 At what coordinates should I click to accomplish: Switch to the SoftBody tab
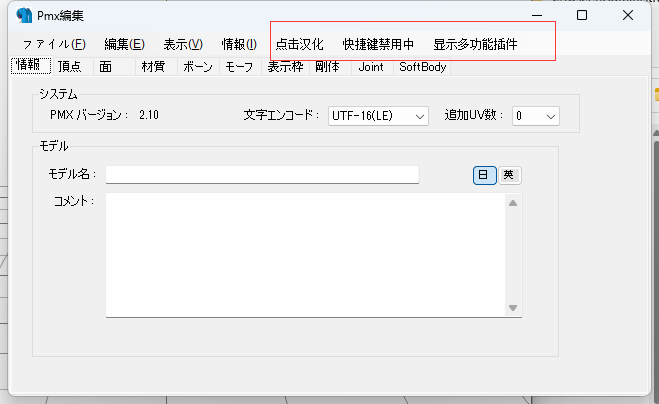(422, 67)
